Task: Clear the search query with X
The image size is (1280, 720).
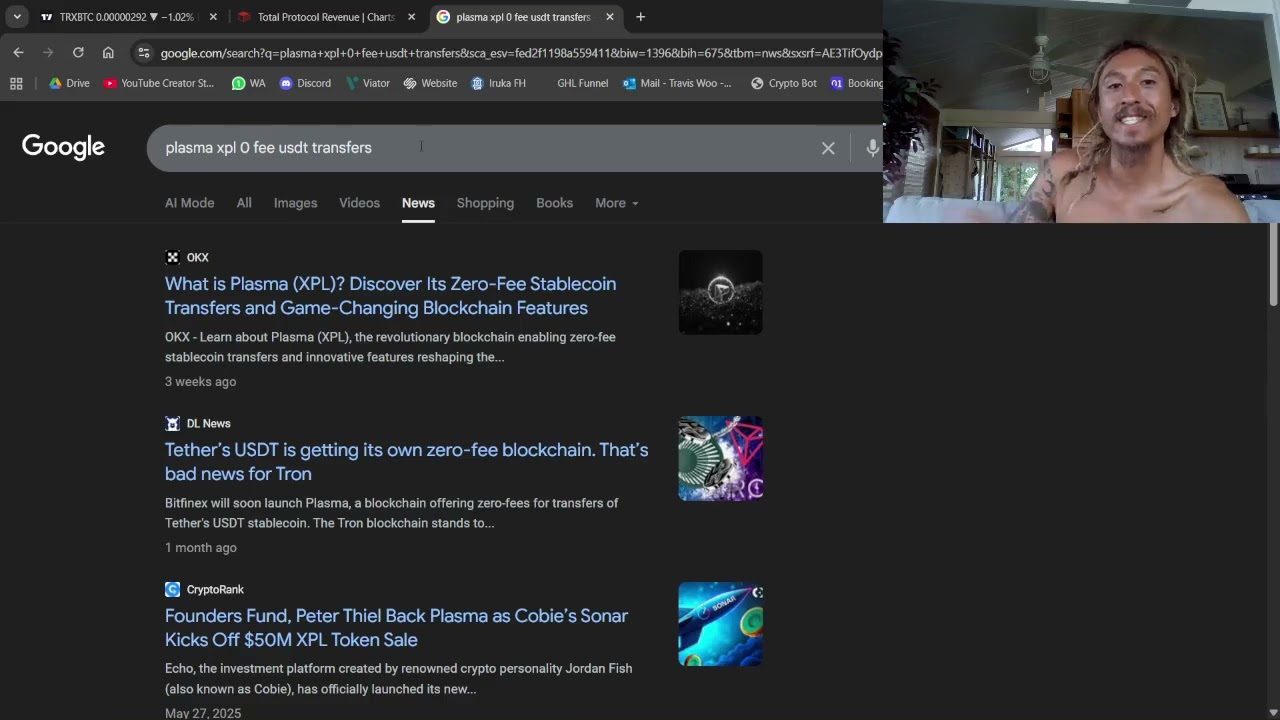Action: point(828,148)
